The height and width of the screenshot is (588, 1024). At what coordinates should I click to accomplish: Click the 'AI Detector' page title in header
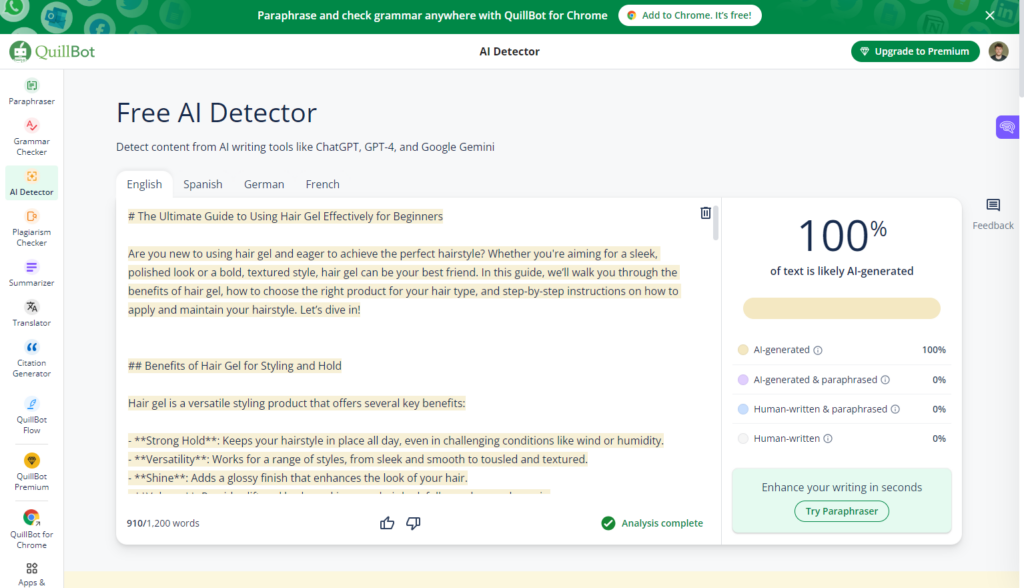tap(509, 51)
